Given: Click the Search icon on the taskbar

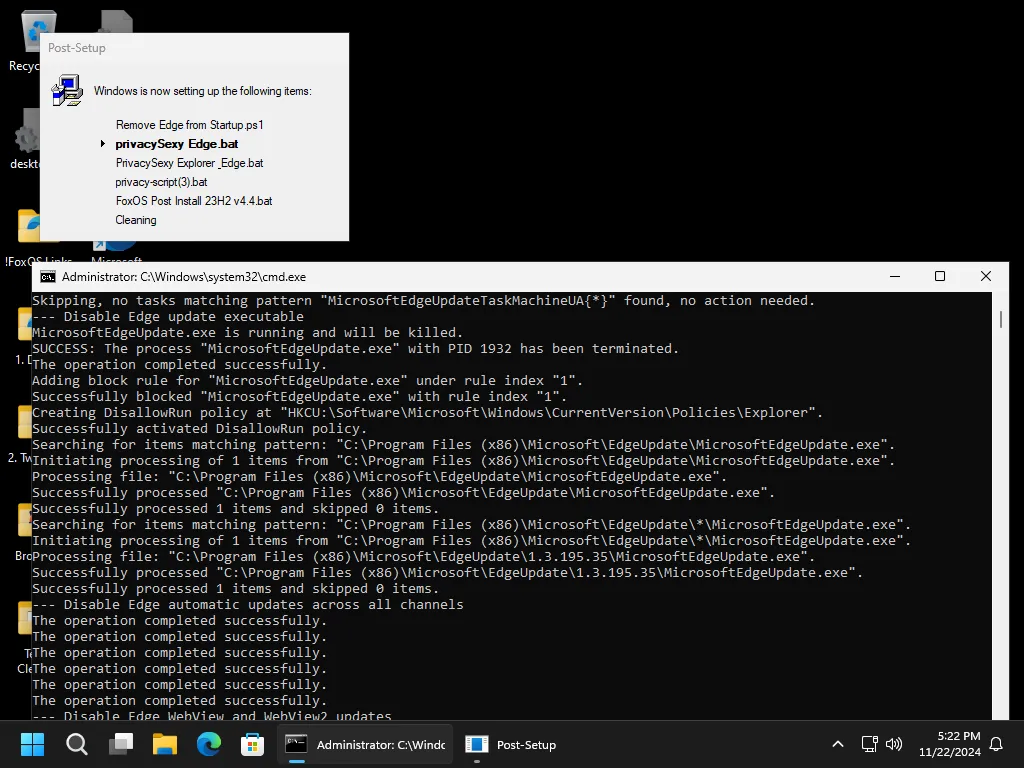Looking at the screenshot, I should pyautogui.click(x=76, y=744).
